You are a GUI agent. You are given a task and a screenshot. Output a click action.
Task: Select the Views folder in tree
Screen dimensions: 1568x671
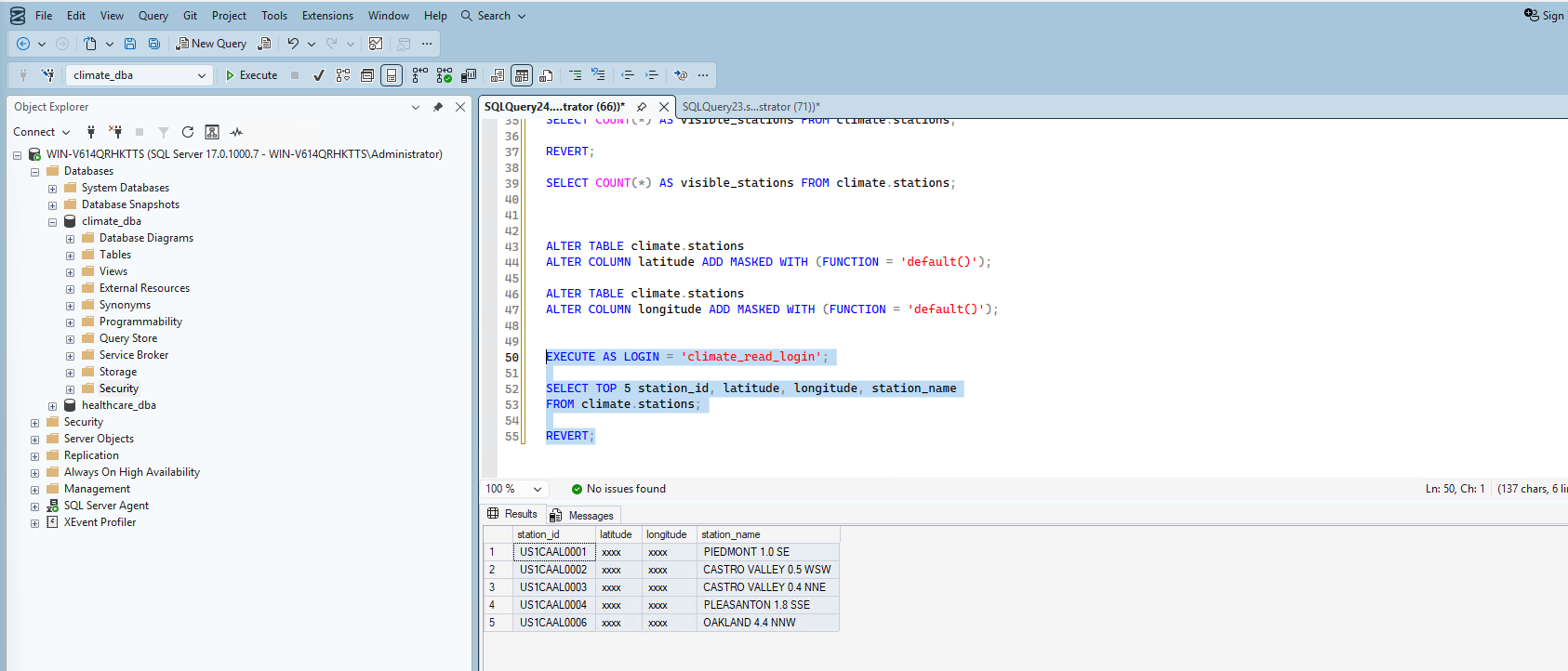click(113, 271)
